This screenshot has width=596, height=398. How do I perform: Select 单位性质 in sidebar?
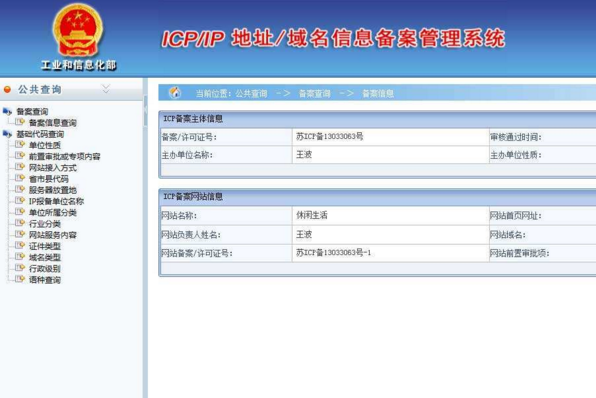[x=45, y=145]
